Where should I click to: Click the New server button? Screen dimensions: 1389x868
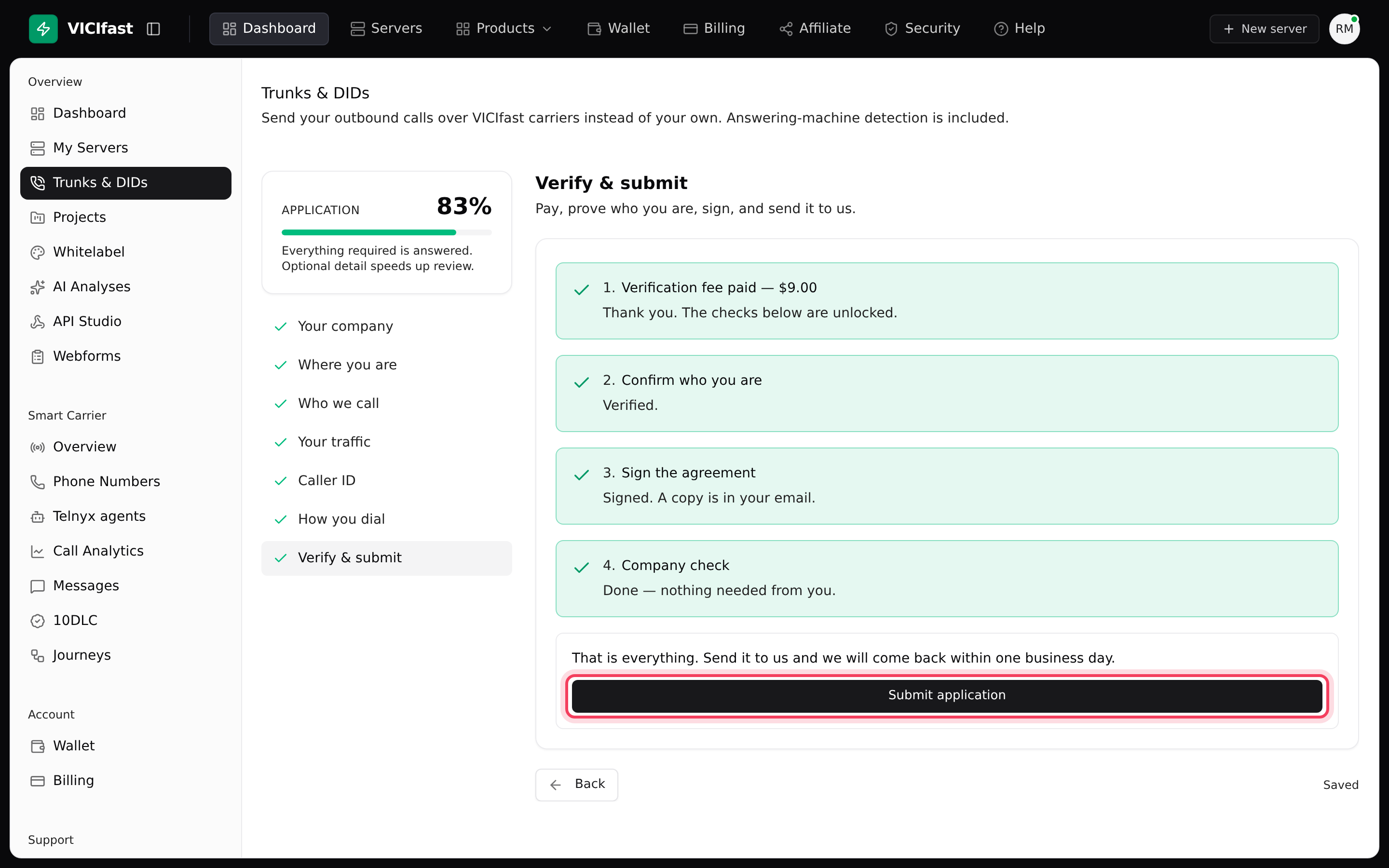click(1265, 29)
